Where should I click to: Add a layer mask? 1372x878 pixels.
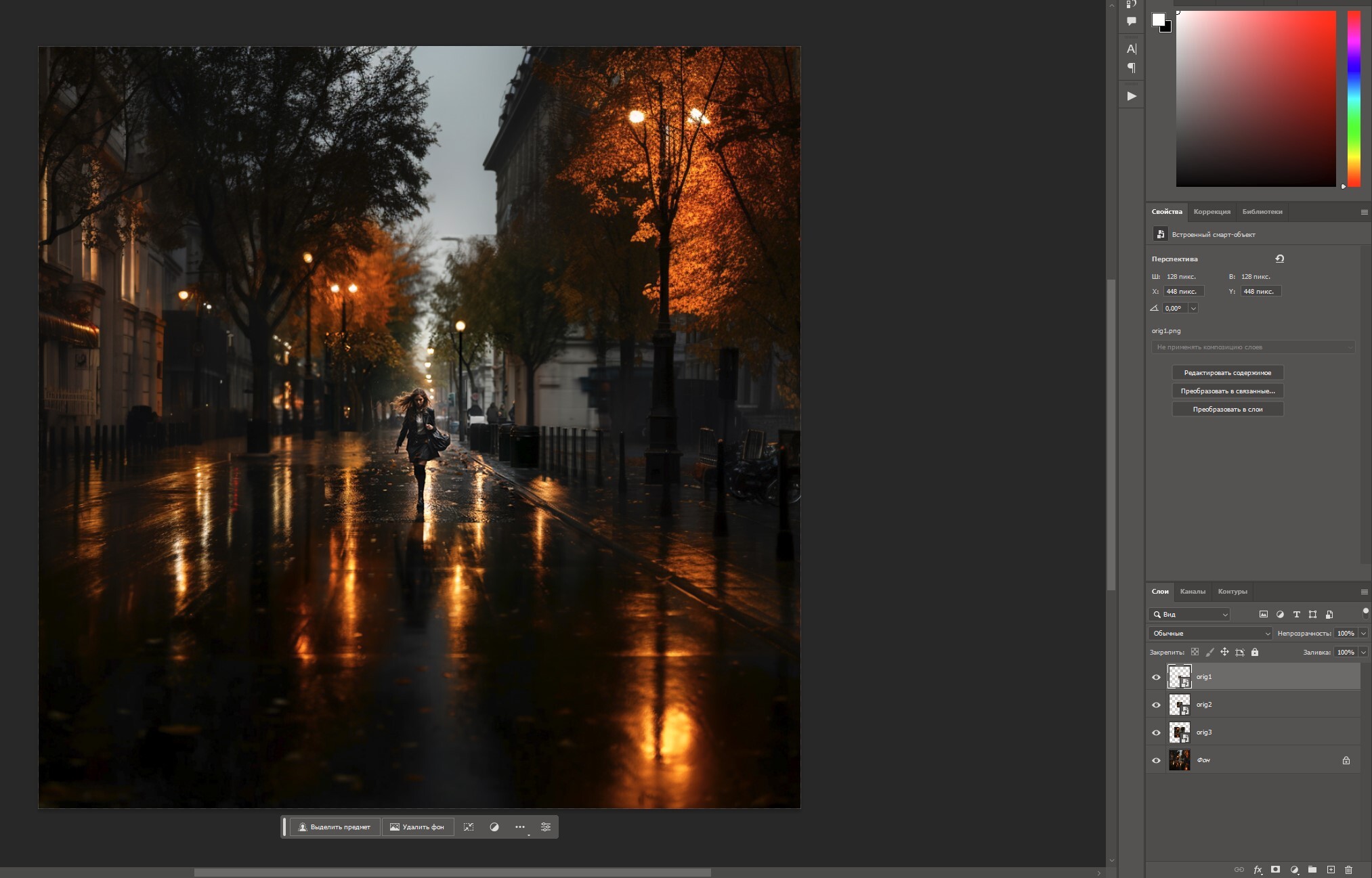(x=1275, y=870)
